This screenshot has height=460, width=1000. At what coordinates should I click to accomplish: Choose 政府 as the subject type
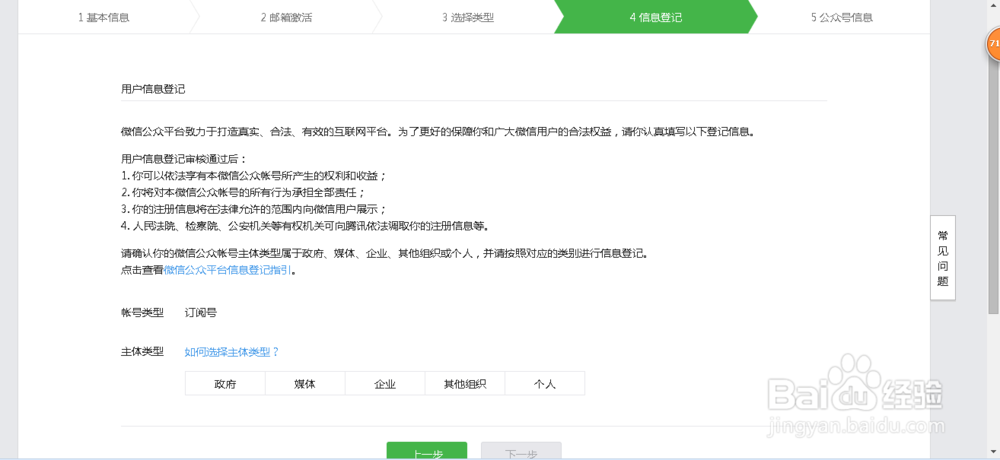pos(225,384)
